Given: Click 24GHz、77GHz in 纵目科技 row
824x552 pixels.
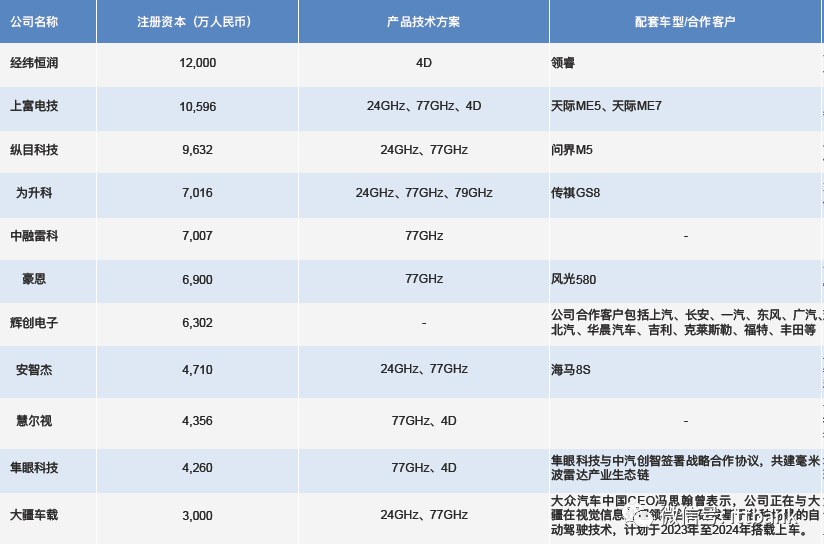Looking at the screenshot, I should (x=424, y=150).
